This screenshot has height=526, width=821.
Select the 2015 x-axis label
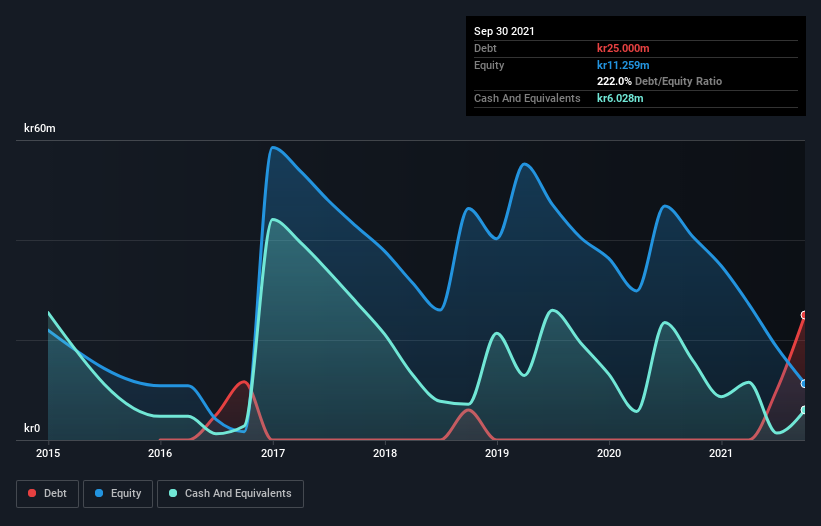(x=48, y=453)
